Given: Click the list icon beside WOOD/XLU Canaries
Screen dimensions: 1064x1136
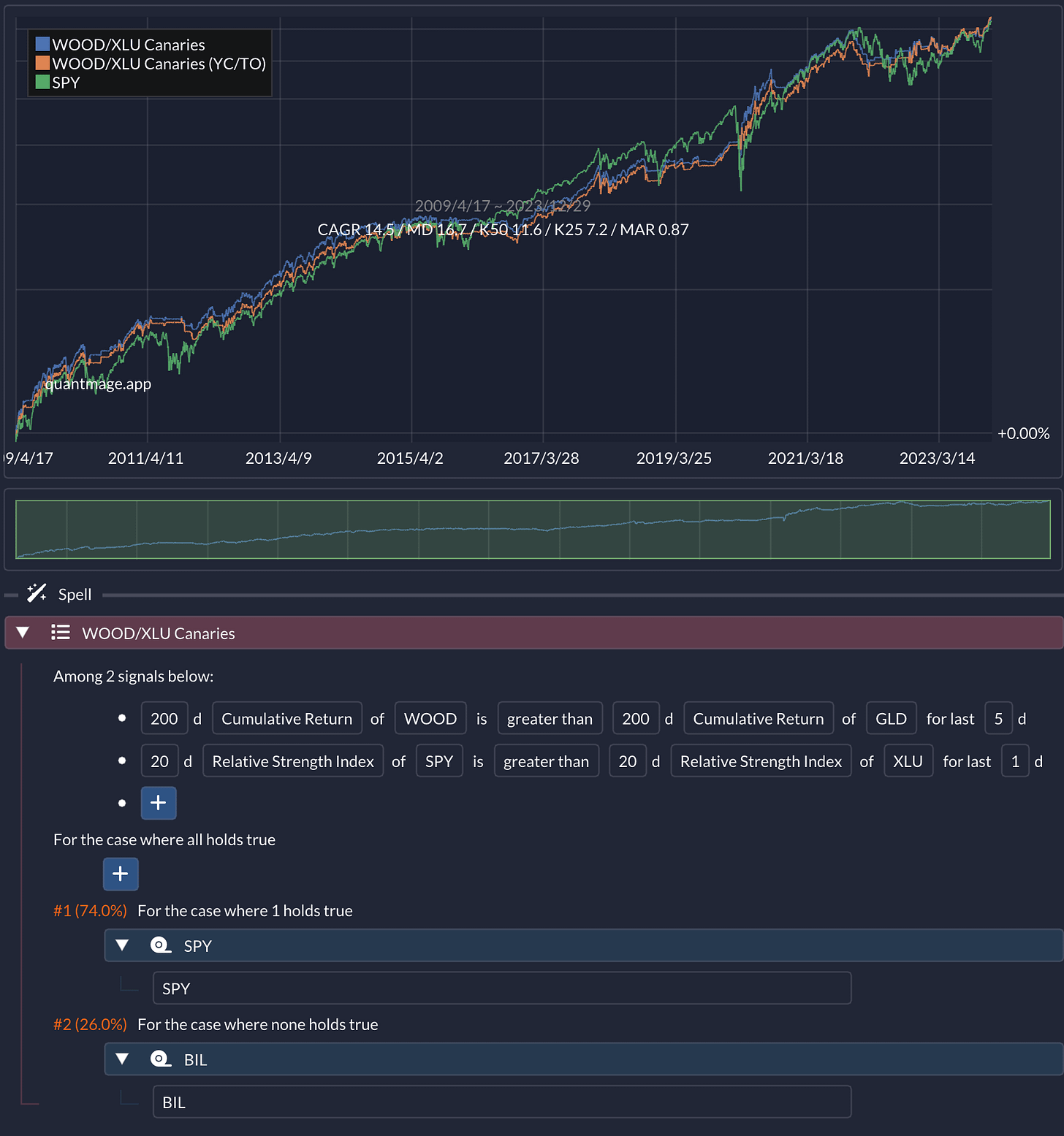Looking at the screenshot, I should [x=61, y=633].
